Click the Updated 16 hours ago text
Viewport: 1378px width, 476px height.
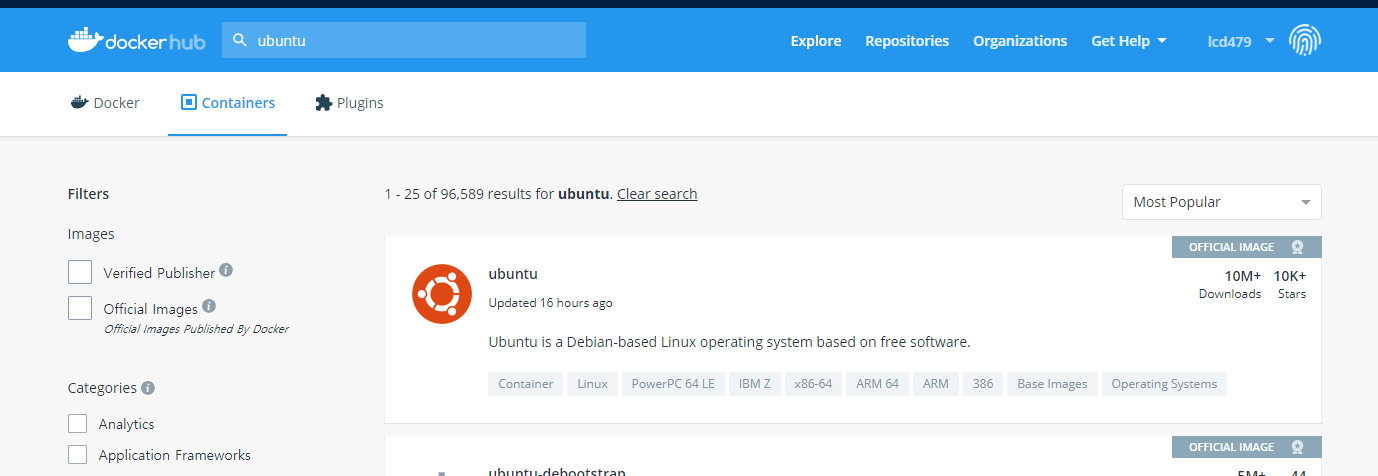pyautogui.click(x=550, y=303)
